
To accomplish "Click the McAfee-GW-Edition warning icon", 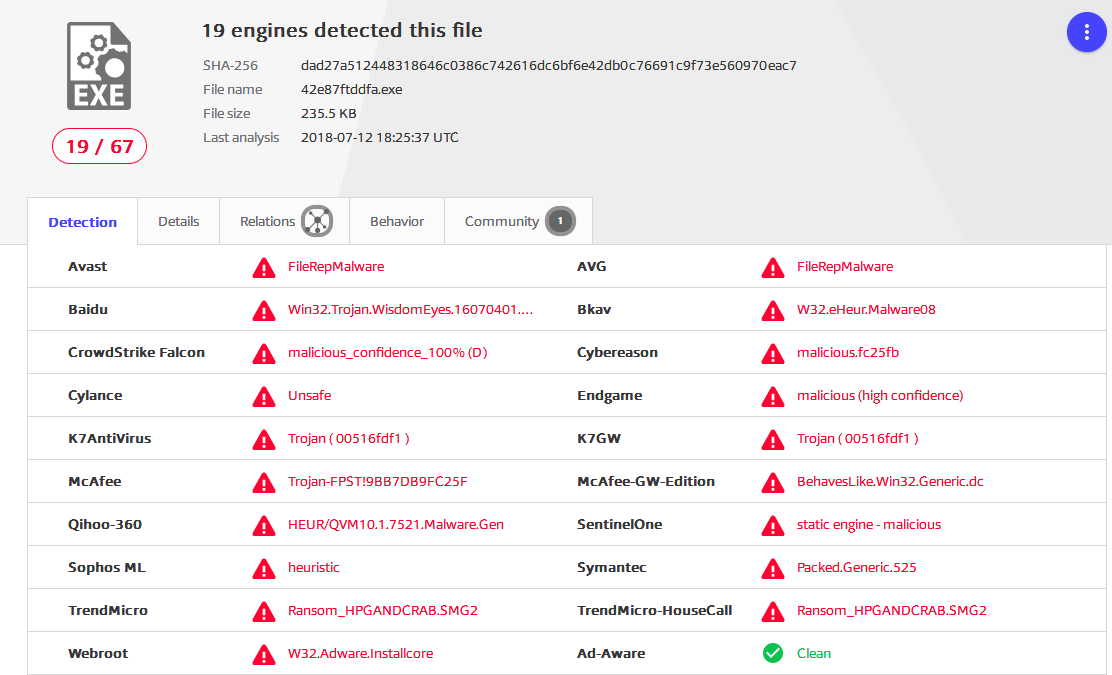I will pyautogui.click(x=773, y=483).
